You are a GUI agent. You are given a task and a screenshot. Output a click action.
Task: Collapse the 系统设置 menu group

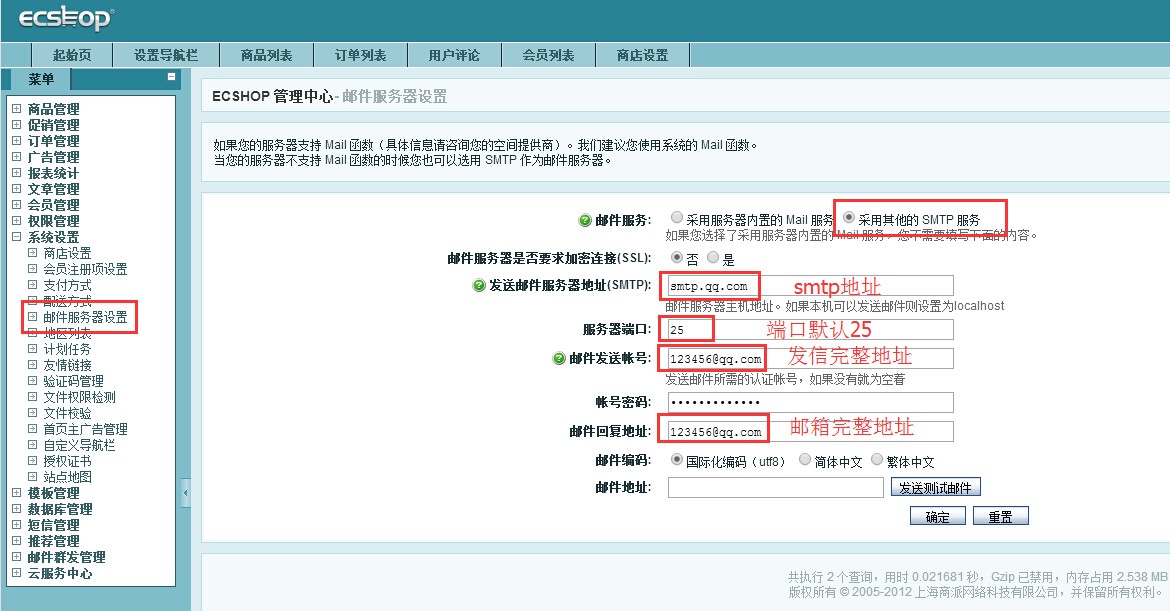[x=16, y=237]
